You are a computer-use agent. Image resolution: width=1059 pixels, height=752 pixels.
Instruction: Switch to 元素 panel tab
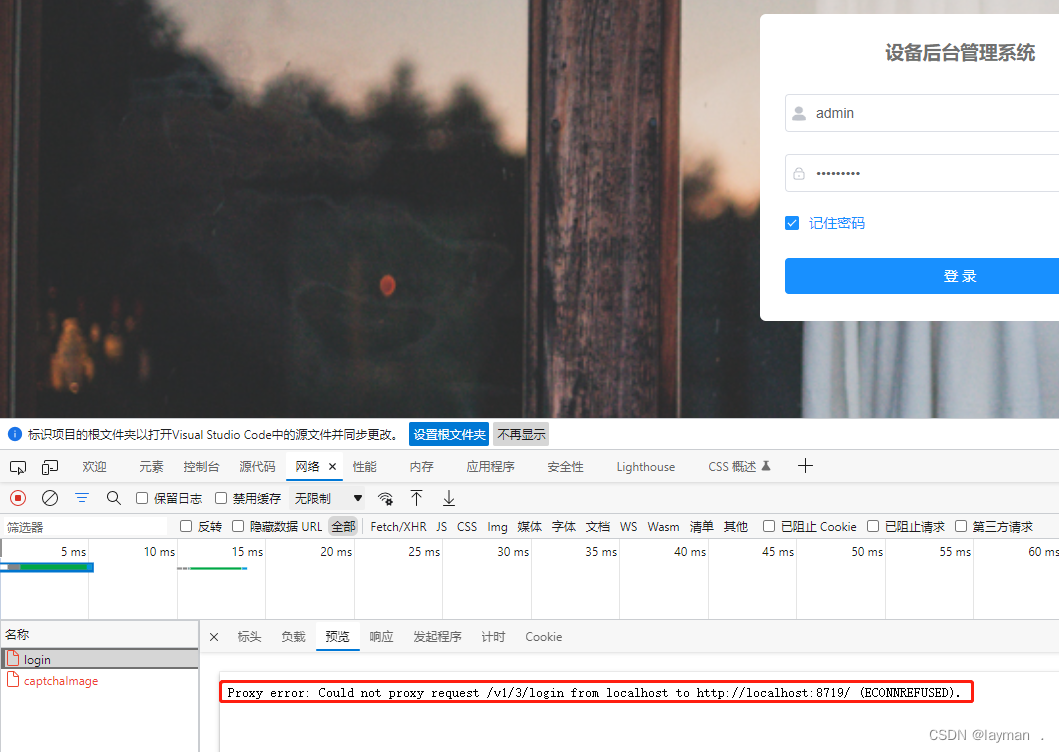(151, 467)
